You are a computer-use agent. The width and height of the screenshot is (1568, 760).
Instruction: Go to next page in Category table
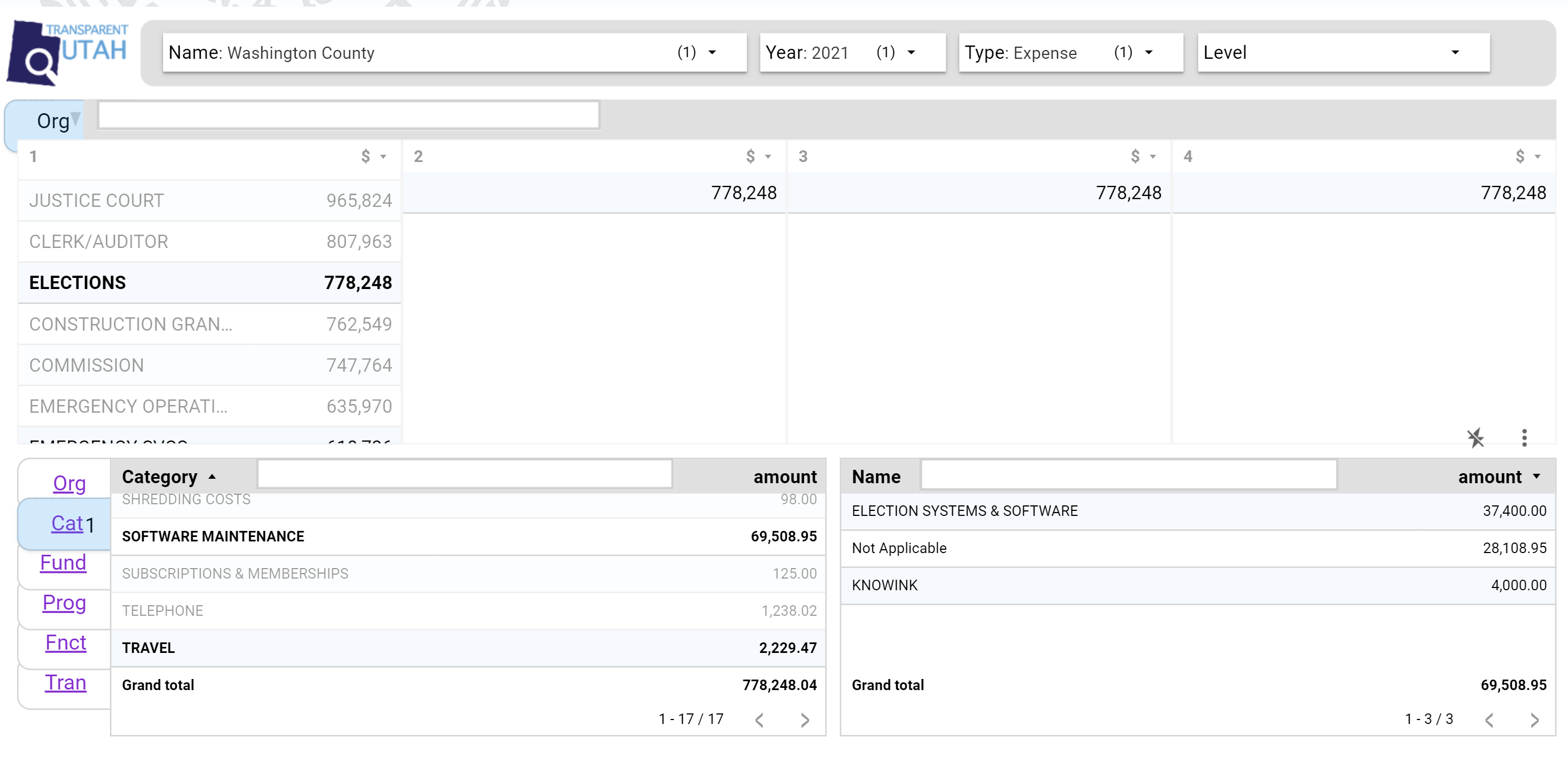coord(805,721)
